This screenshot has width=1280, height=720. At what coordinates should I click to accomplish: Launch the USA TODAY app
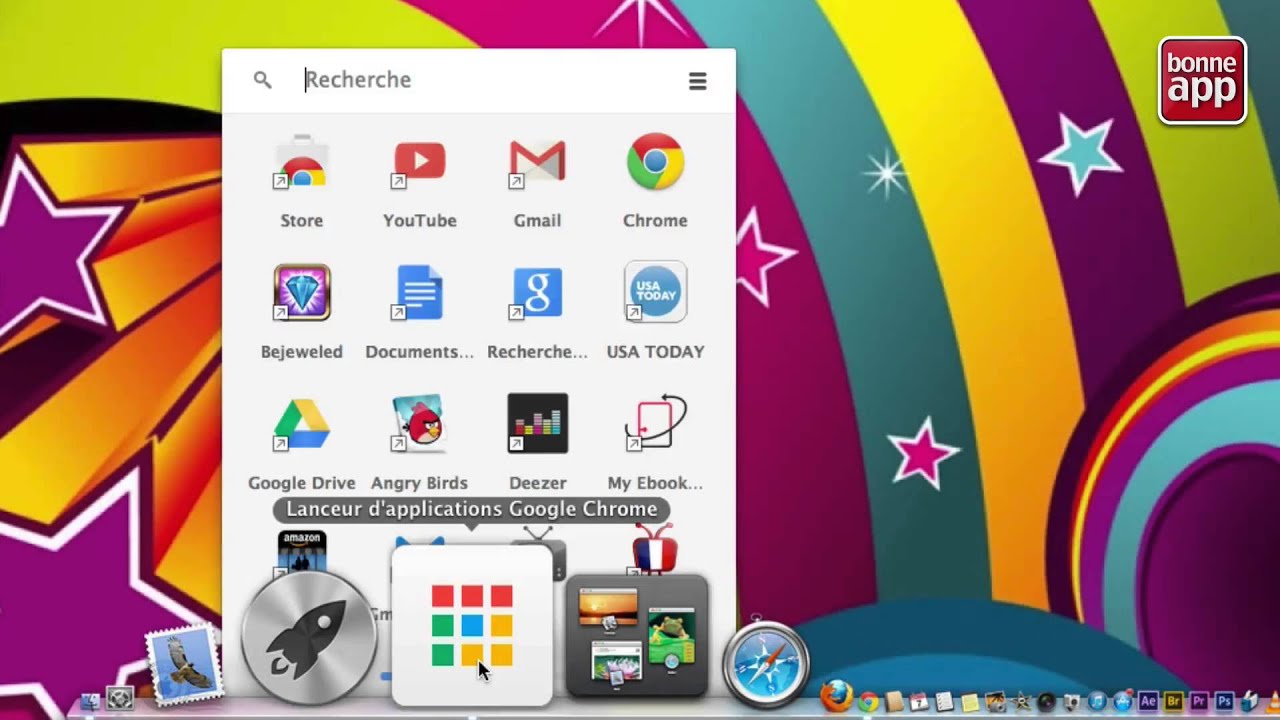pos(655,293)
